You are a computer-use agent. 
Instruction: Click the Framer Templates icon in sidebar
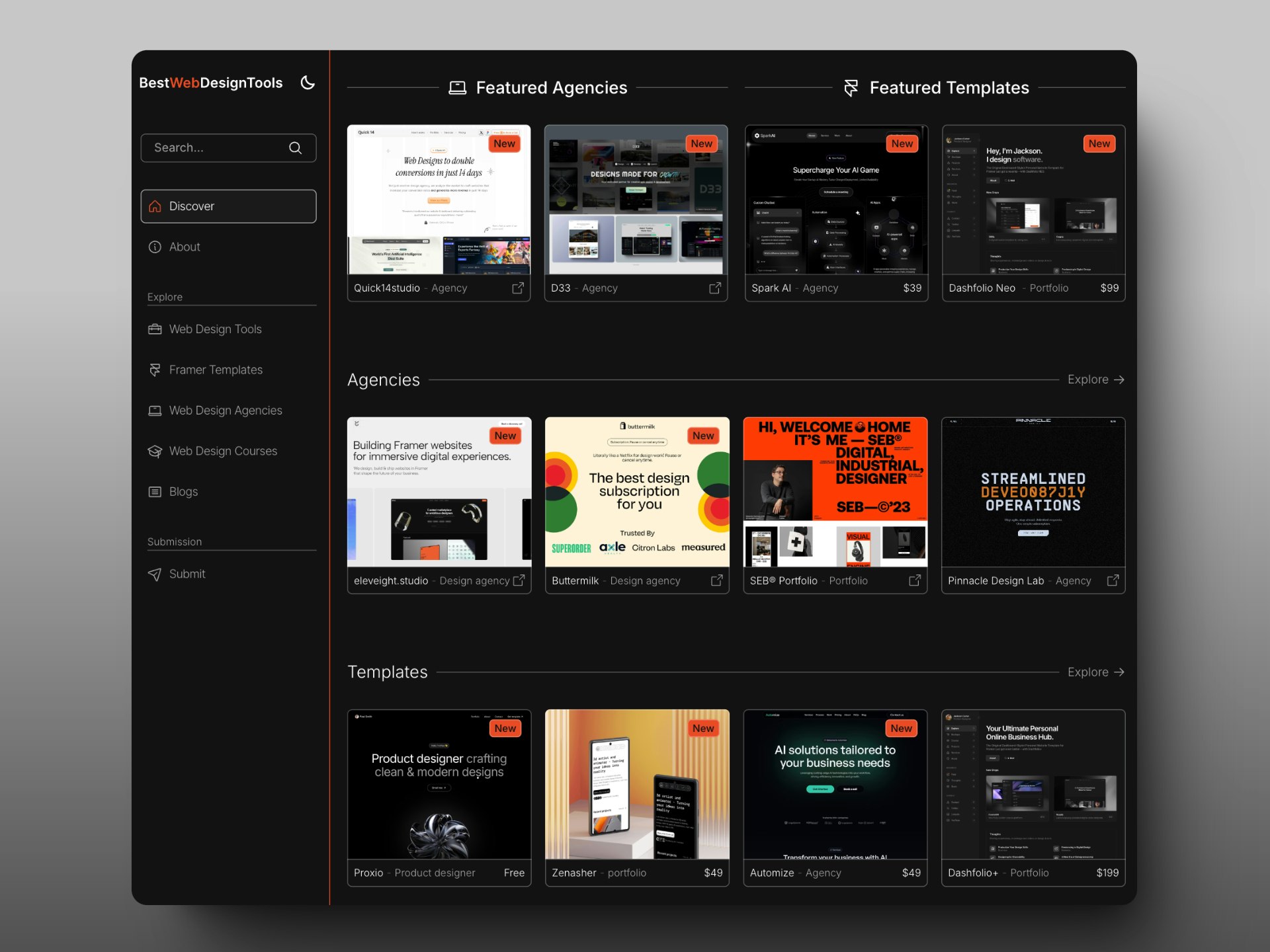155,370
